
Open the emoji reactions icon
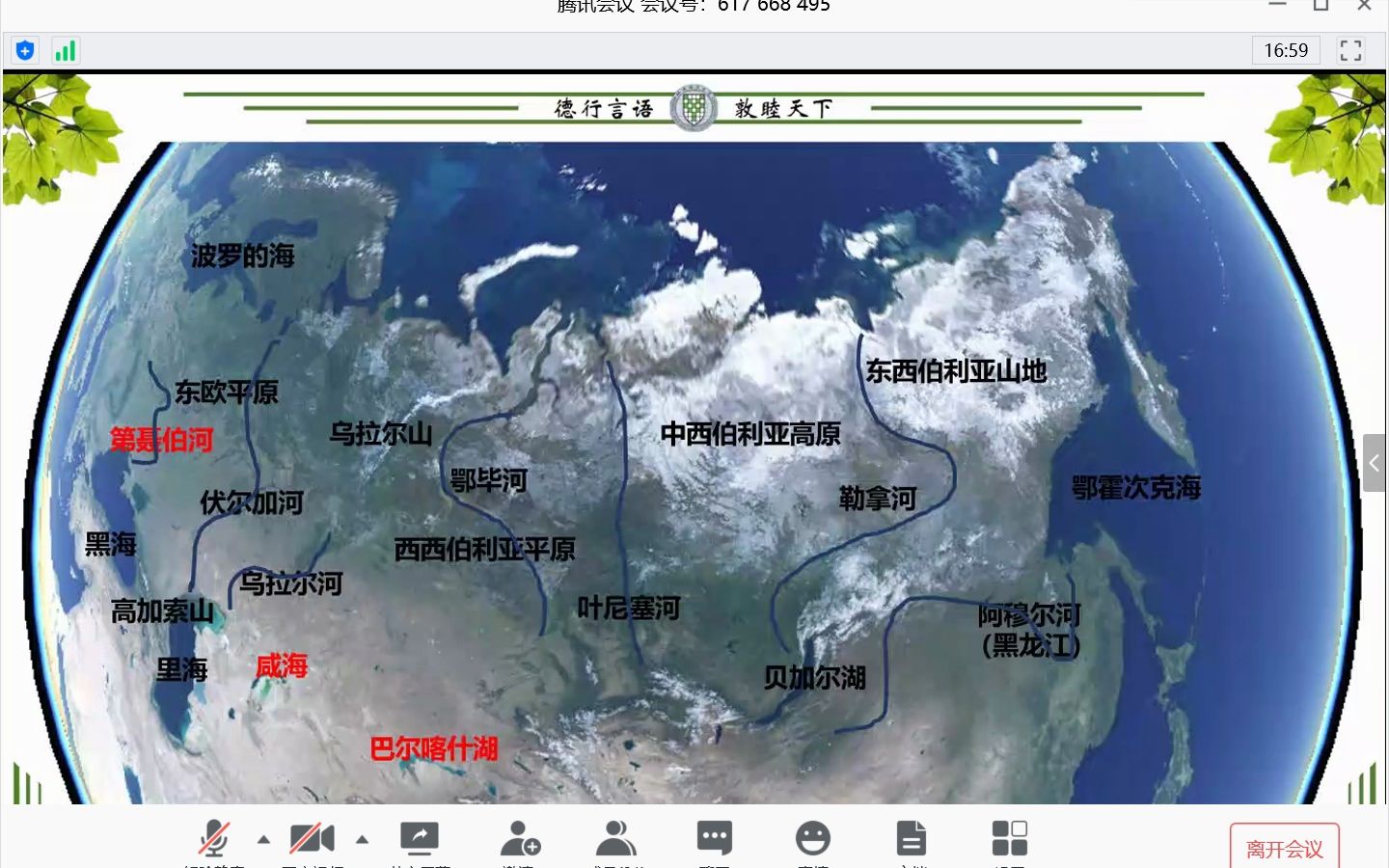pyautogui.click(x=813, y=837)
